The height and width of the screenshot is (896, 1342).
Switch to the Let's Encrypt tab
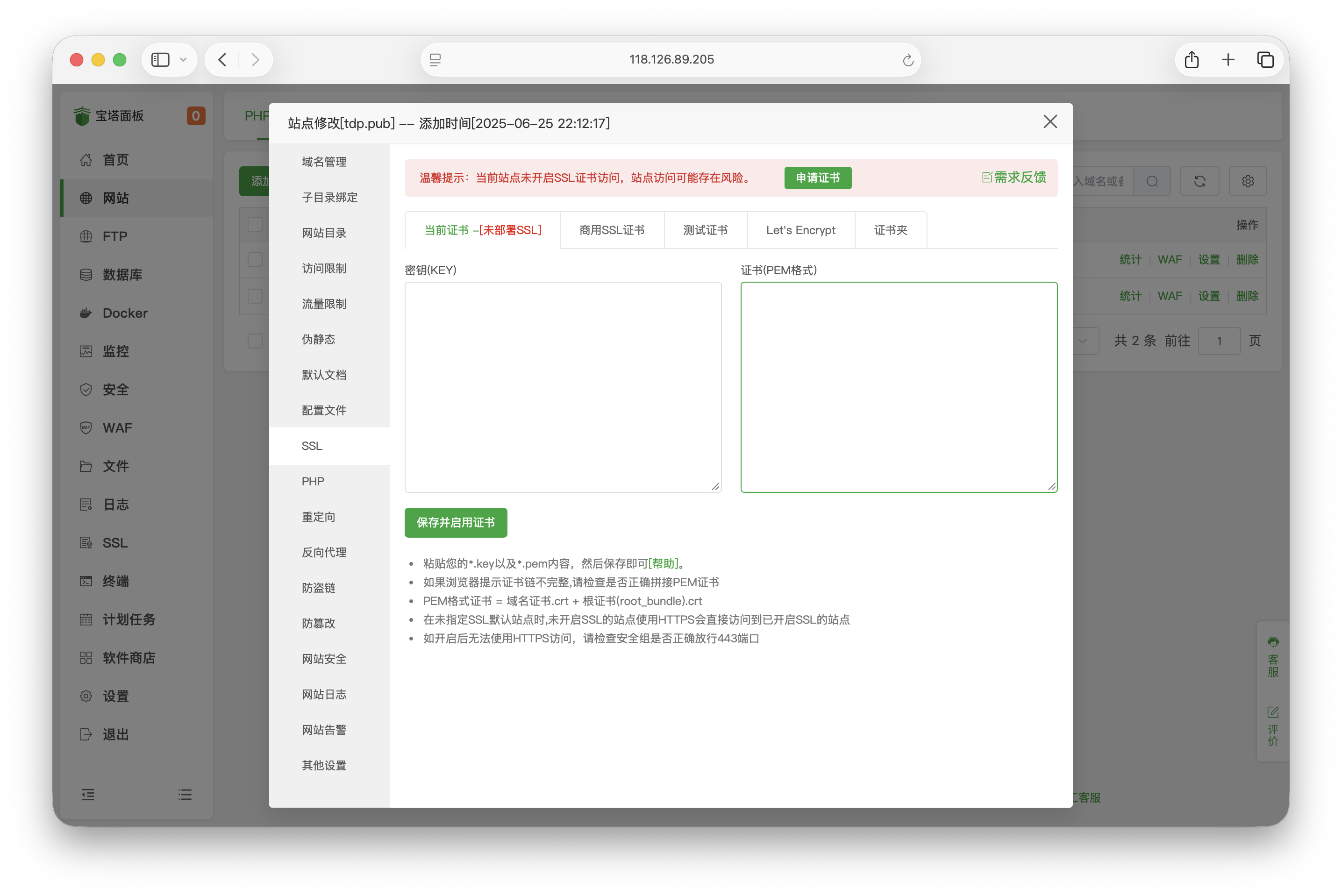801,230
